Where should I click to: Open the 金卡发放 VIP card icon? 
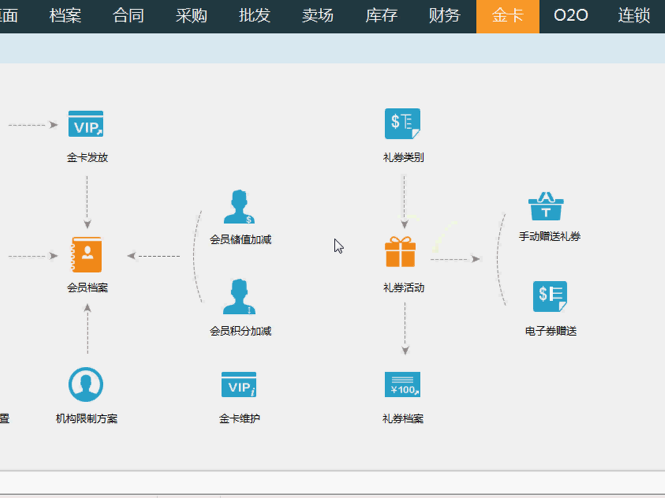tap(86, 125)
